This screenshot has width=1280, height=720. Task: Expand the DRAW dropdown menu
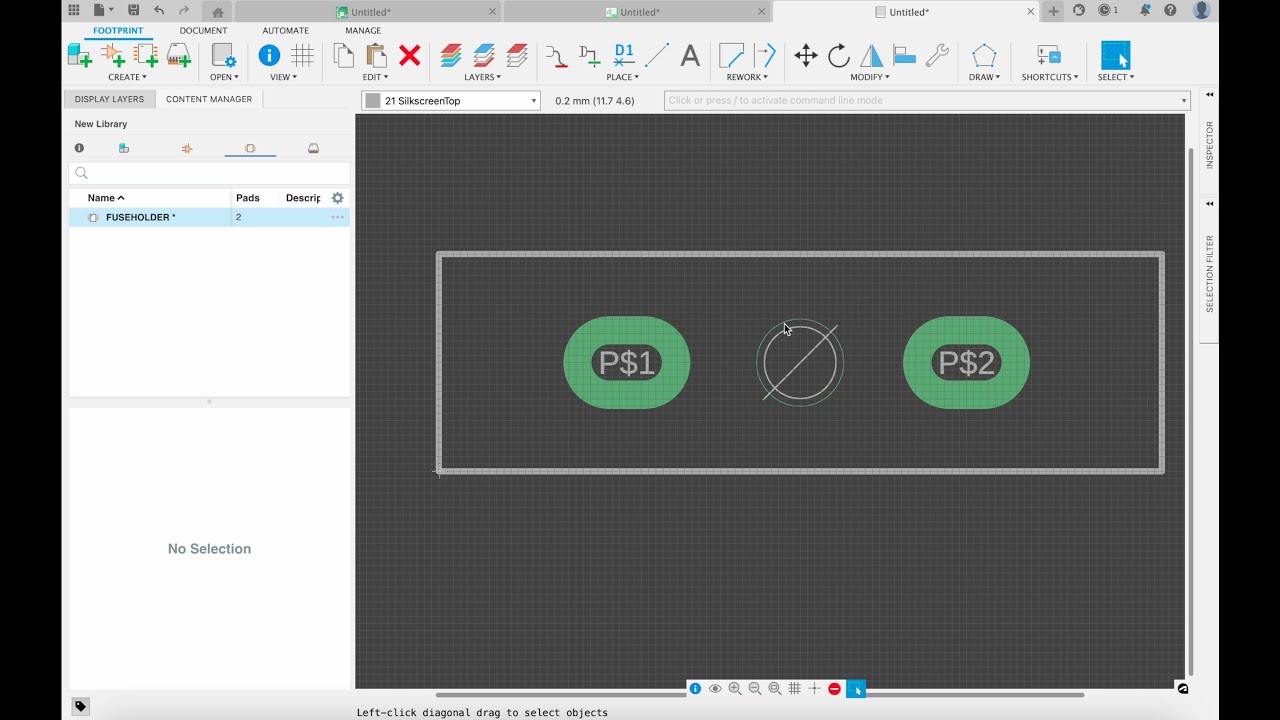pyautogui.click(x=984, y=77)
